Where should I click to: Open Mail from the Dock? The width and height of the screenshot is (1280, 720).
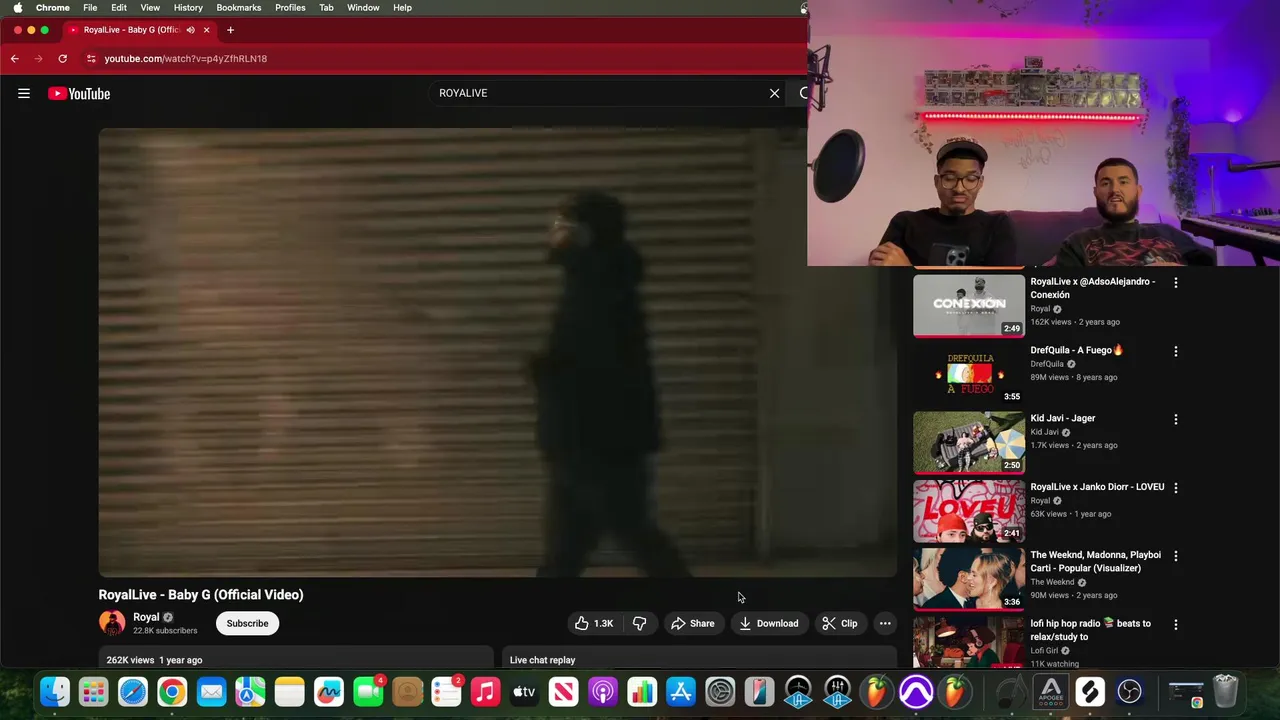click(x=211, y=691)
